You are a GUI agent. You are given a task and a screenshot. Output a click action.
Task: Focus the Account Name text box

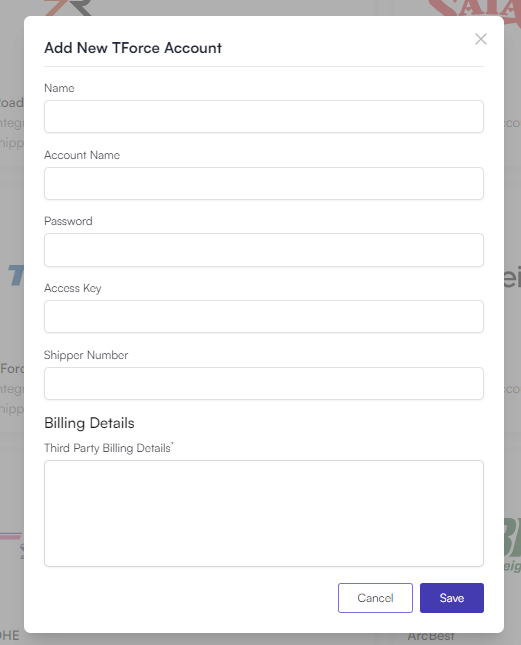pos(264,183)
